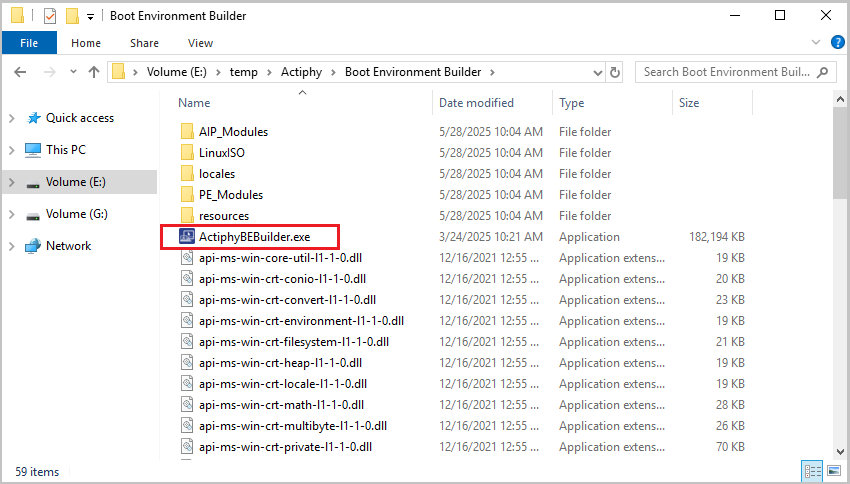Click the api-ms-win-crt-heap-l1-1-0.dll file icon
Screen dimensions: 850x484
tap(187, 363)
